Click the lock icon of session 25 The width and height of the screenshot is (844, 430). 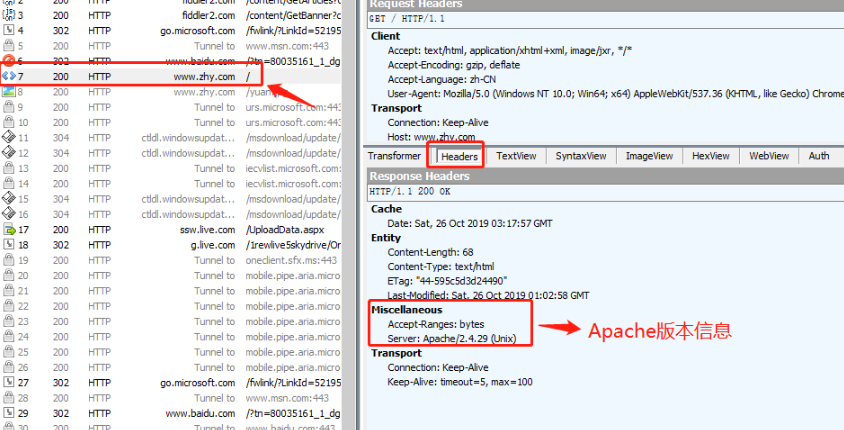(9, 352)
